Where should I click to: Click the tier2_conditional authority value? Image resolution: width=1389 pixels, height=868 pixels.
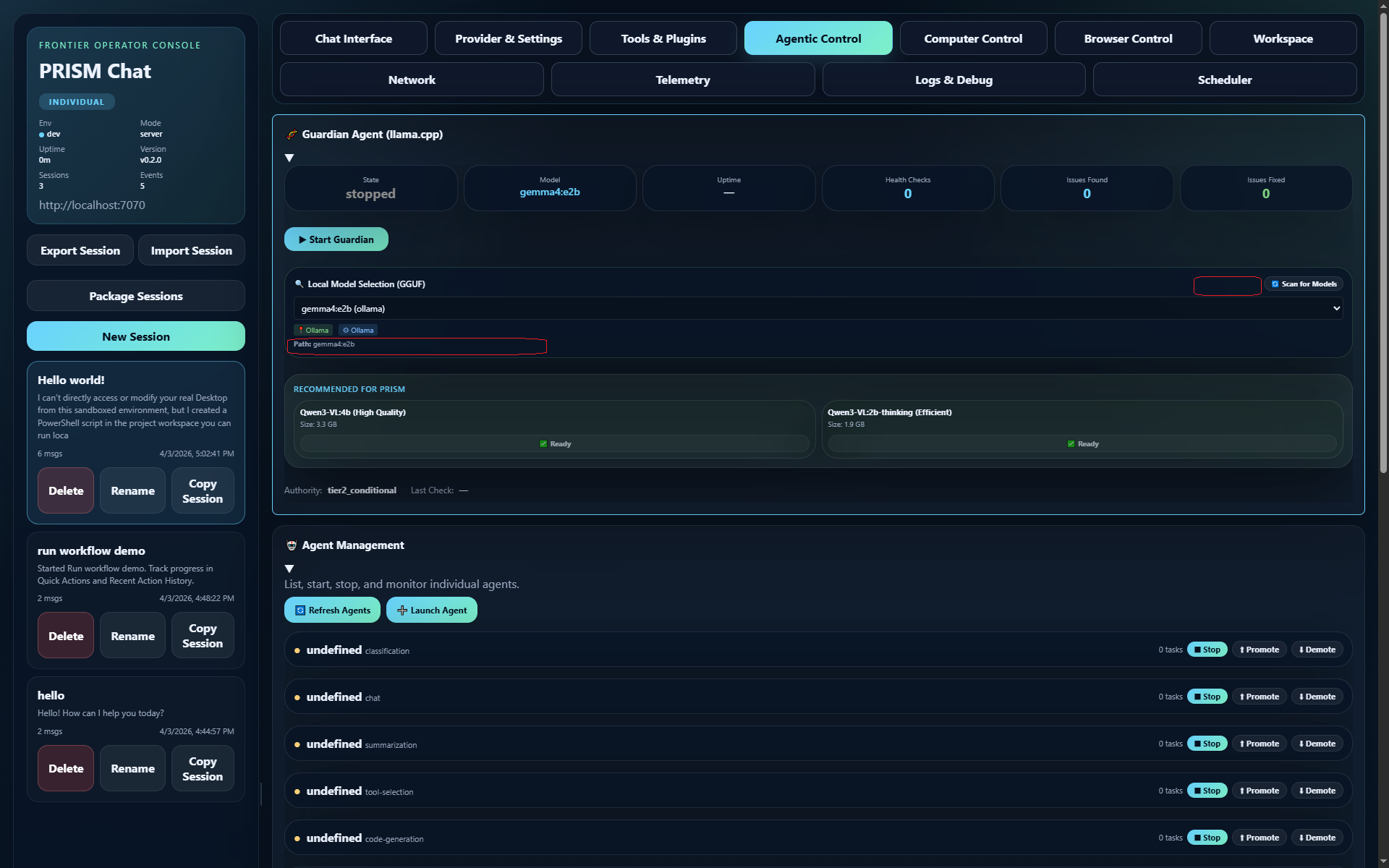point(362,490)
